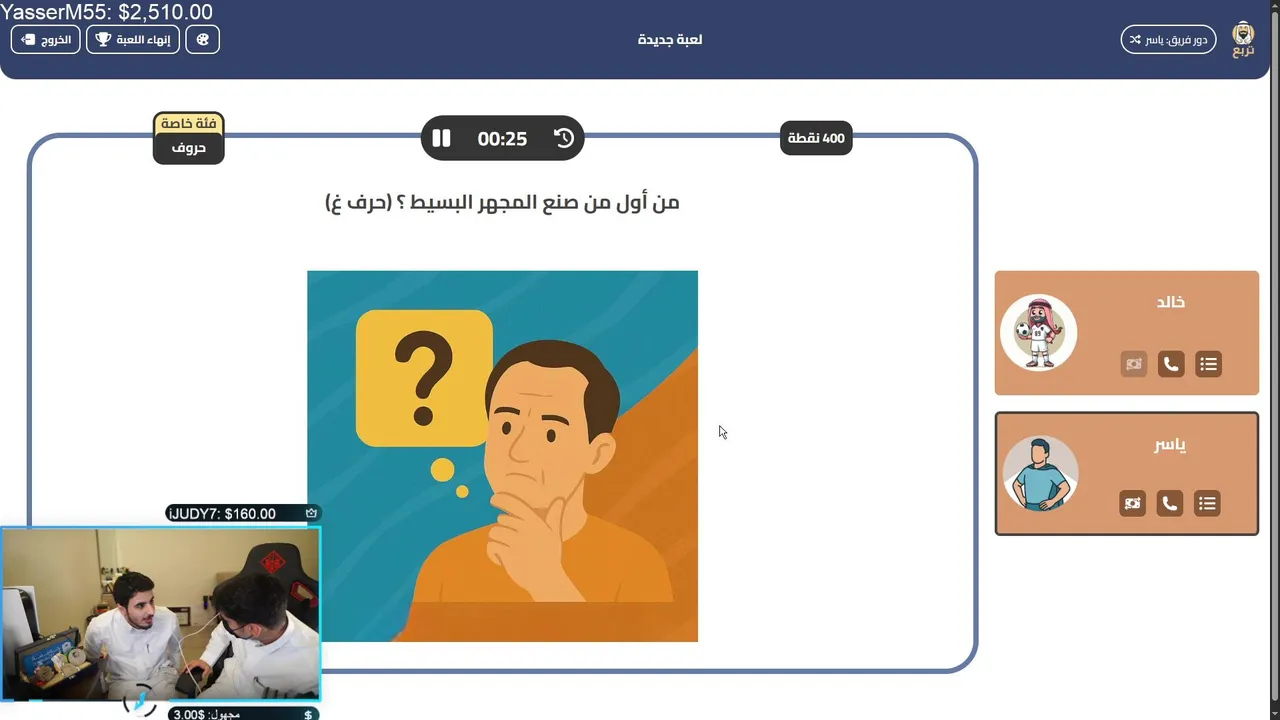Pause the question countdown timer

click(x=441, y=139)
